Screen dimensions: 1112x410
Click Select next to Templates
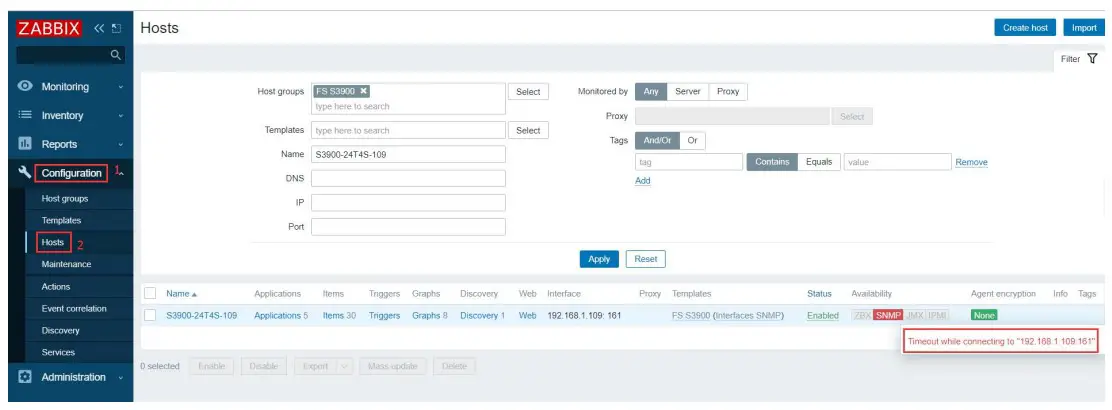pyautogui.click(x=528, y=131)
